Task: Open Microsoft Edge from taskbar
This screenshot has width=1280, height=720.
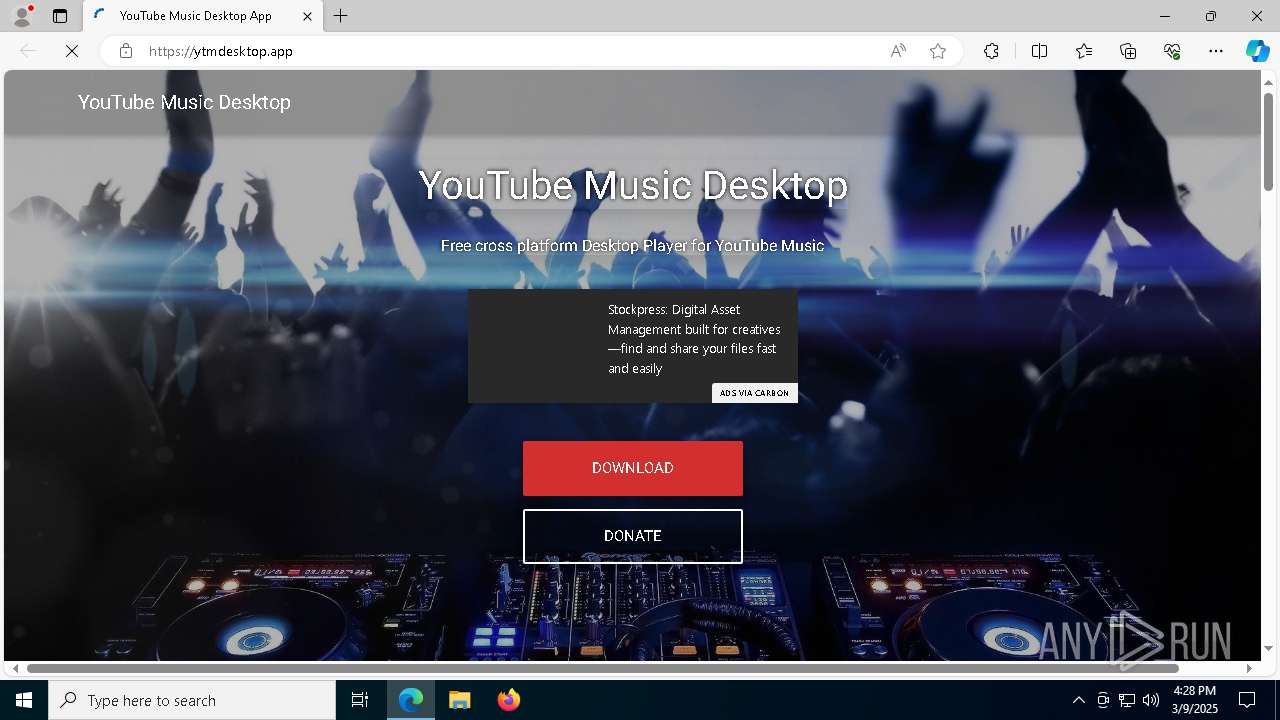Action: [x=411, y=700]
